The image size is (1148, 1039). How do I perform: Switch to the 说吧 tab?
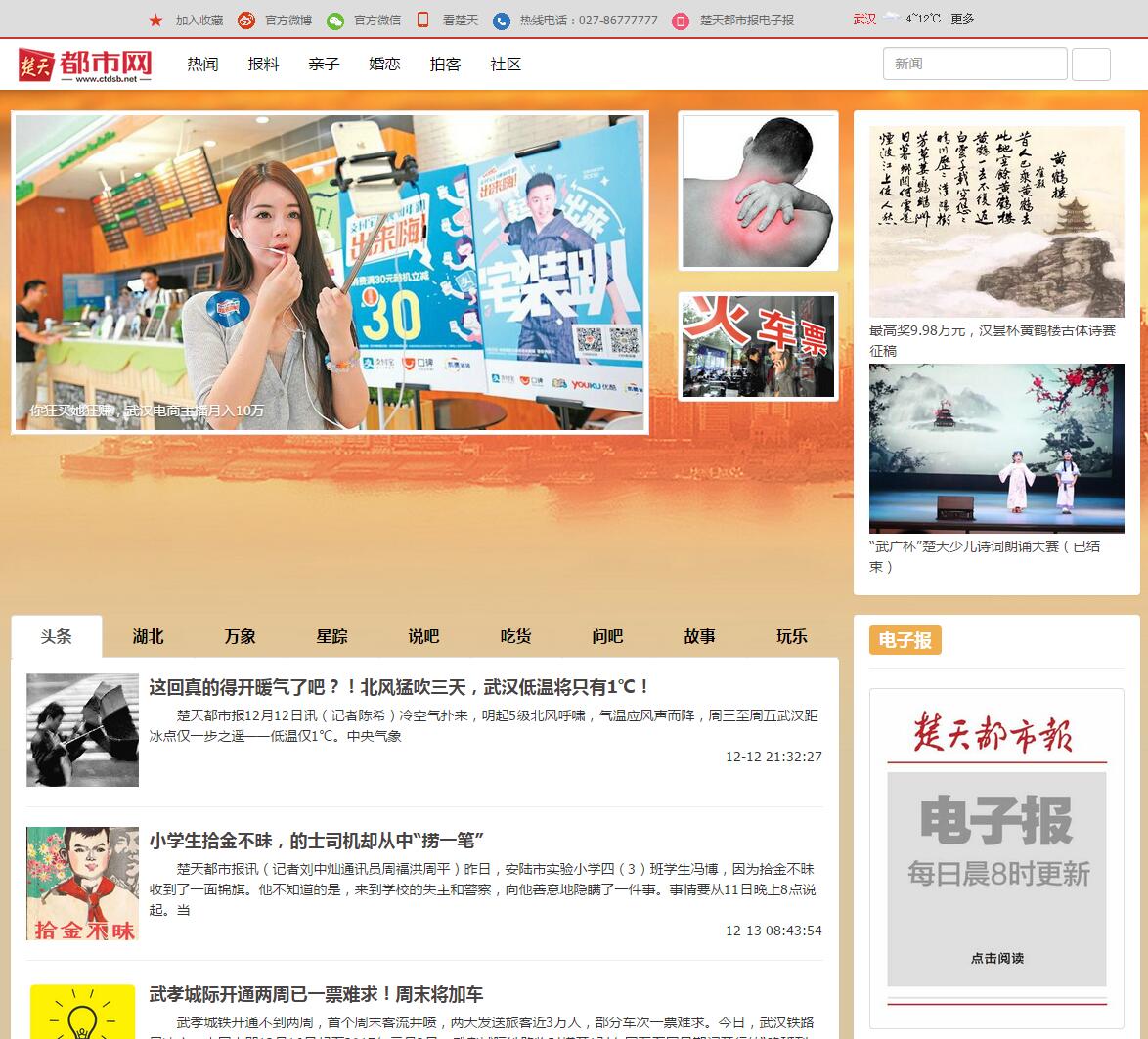click(x=424, y=636)
